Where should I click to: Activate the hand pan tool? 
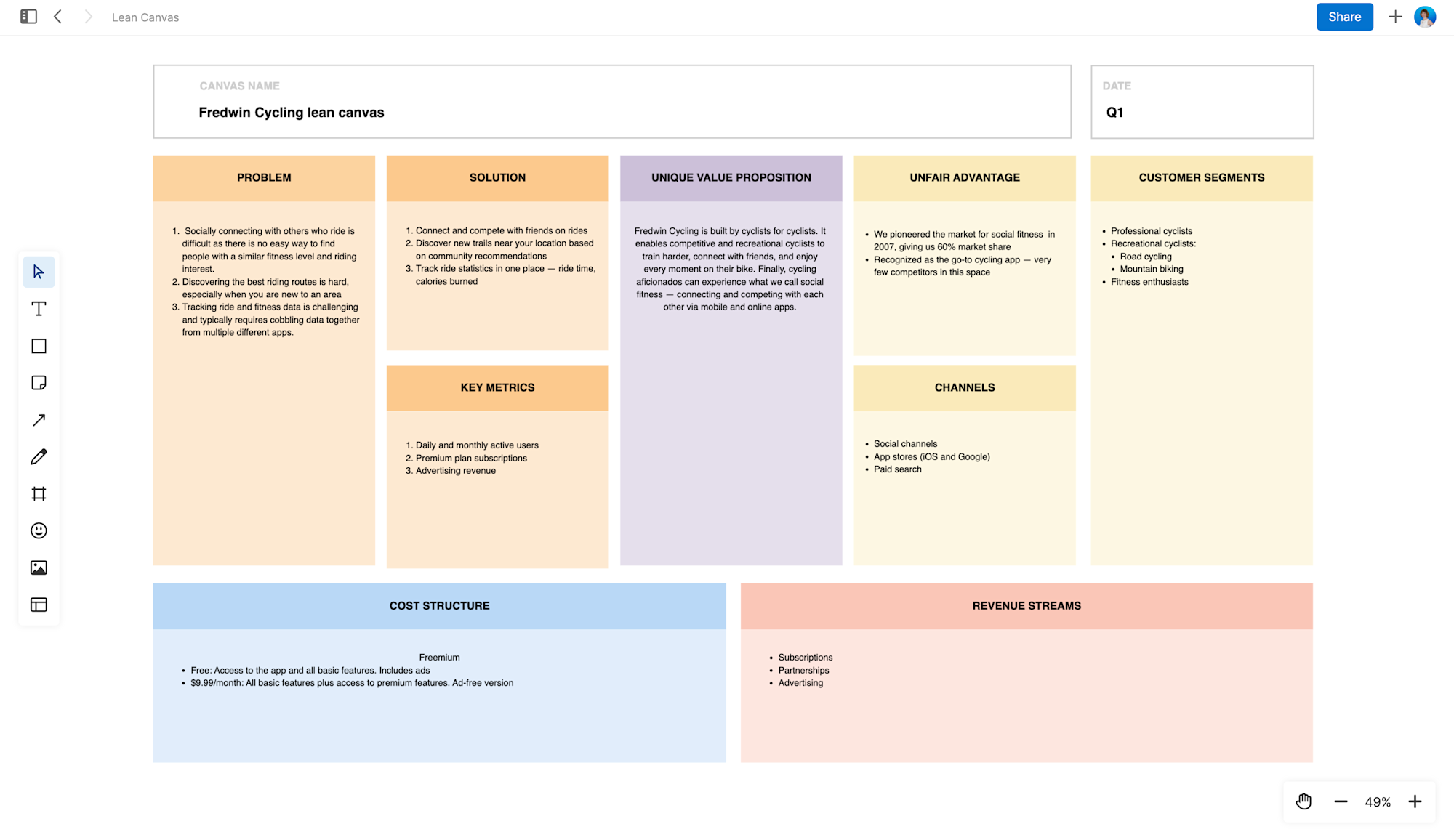point(1304,801)
